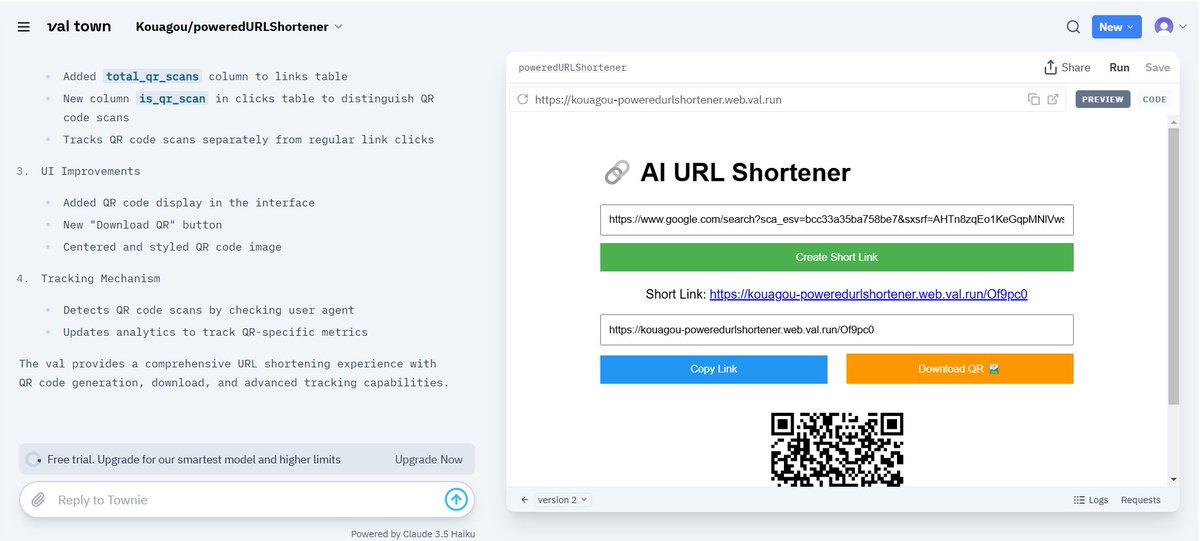Click 'Powered by Claude 3.5 Haiku' text

(413, 534)
